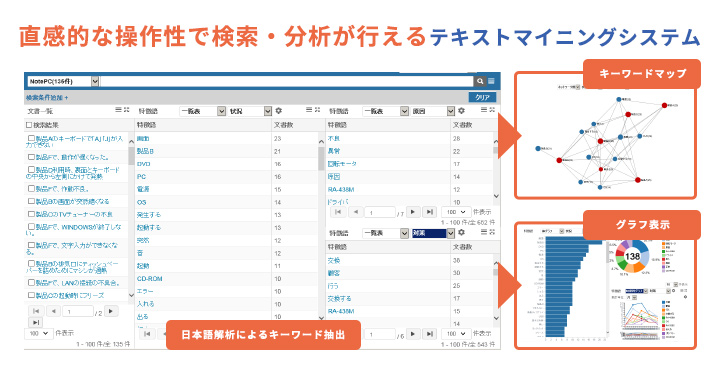Screen dimensions: 720x375
Task: Open RA-438M keyword in the 対策 panel
Action: tap(341, 311)
